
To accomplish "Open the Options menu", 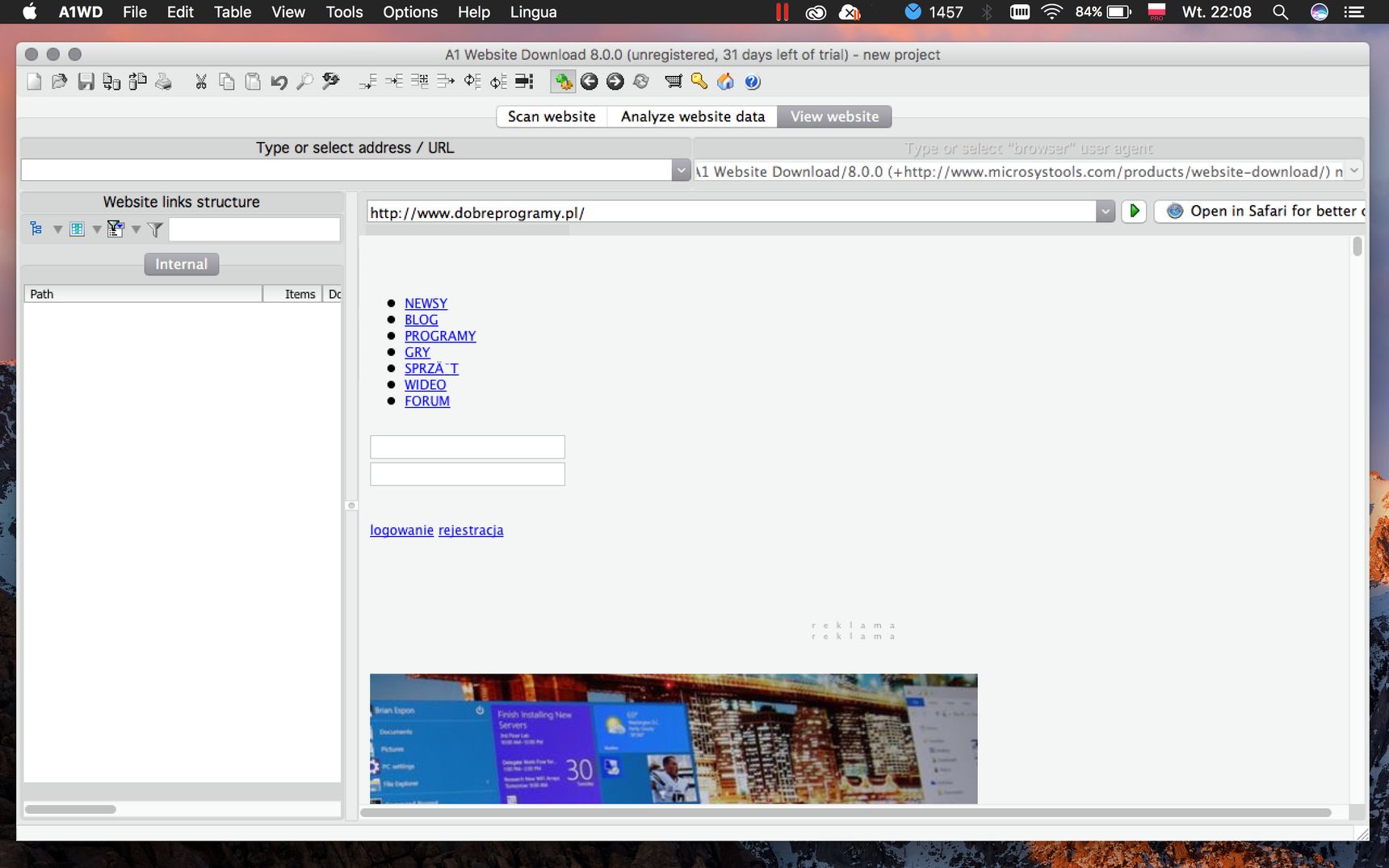I will [x=410, y=12].
